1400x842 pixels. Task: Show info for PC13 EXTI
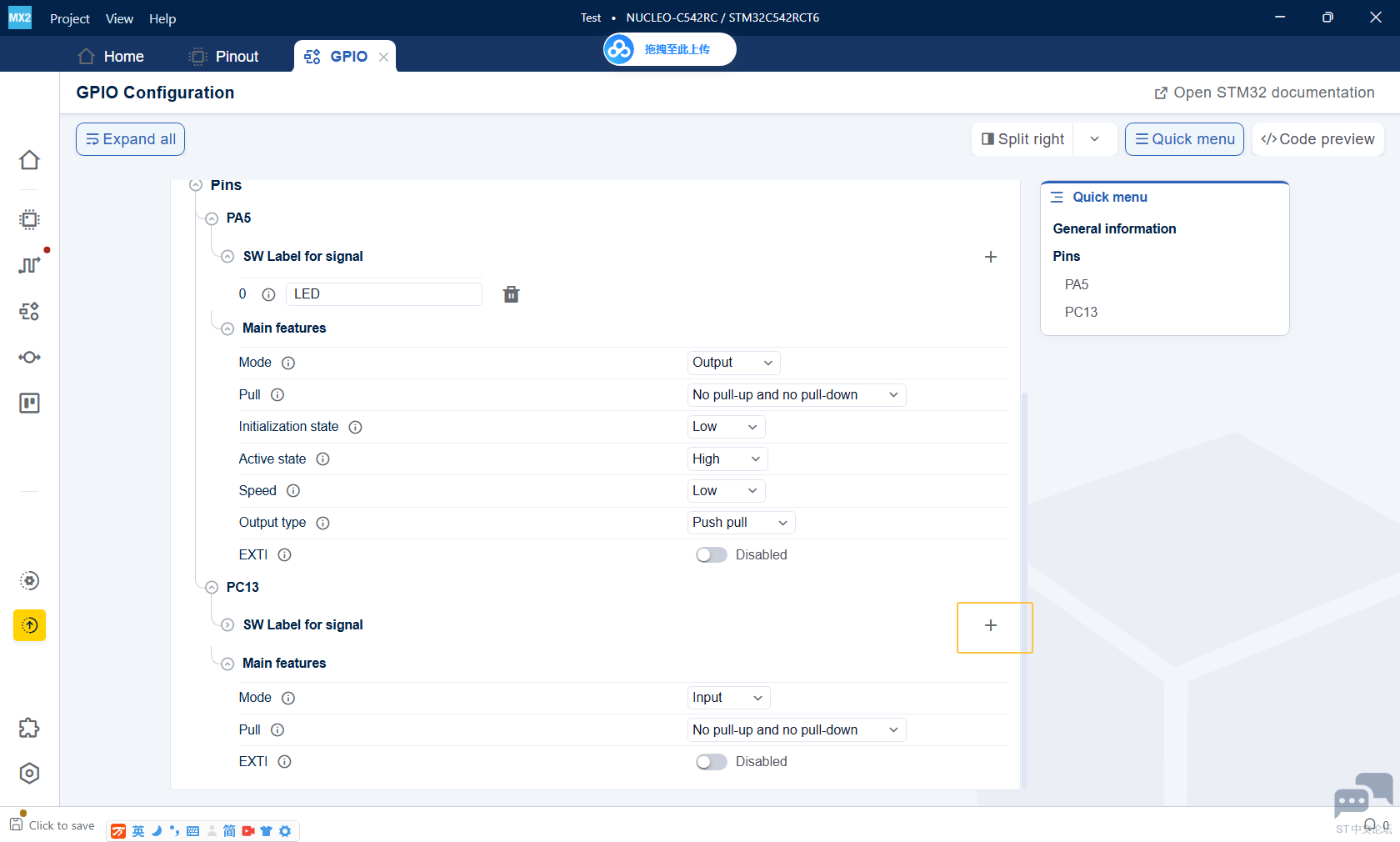[284, 762]
